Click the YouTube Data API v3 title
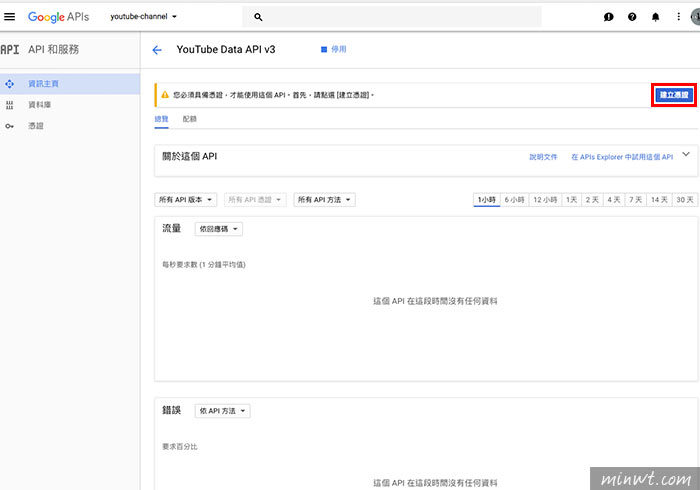The width and height of the screenshot is (700, 490). pyautogui.click(x=226, y=50)
